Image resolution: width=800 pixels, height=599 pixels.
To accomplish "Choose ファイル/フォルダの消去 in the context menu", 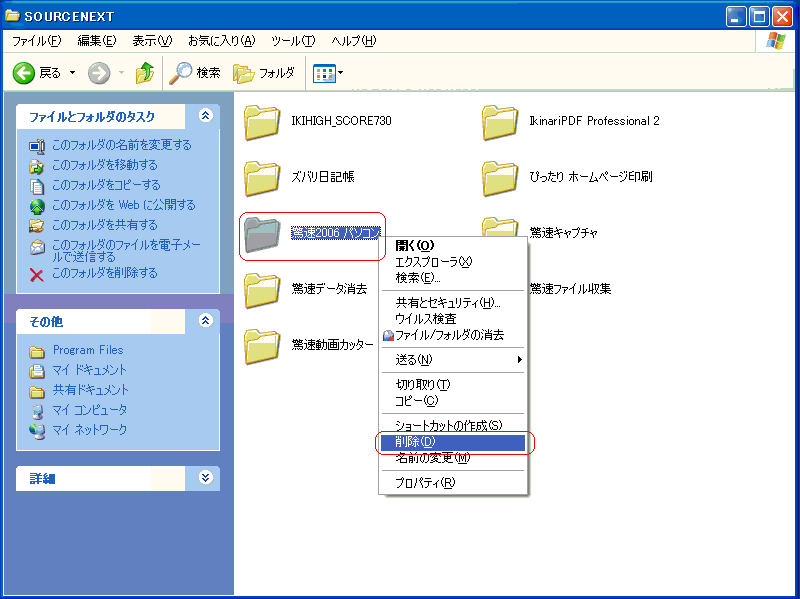I will pos(453,335).
